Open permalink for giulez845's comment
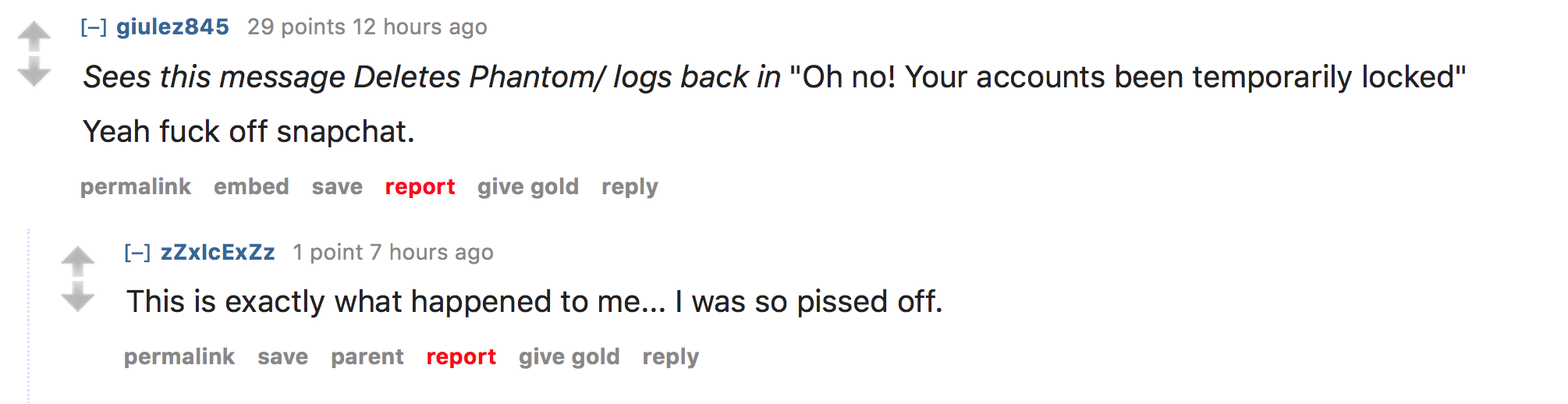 (136, 187)
